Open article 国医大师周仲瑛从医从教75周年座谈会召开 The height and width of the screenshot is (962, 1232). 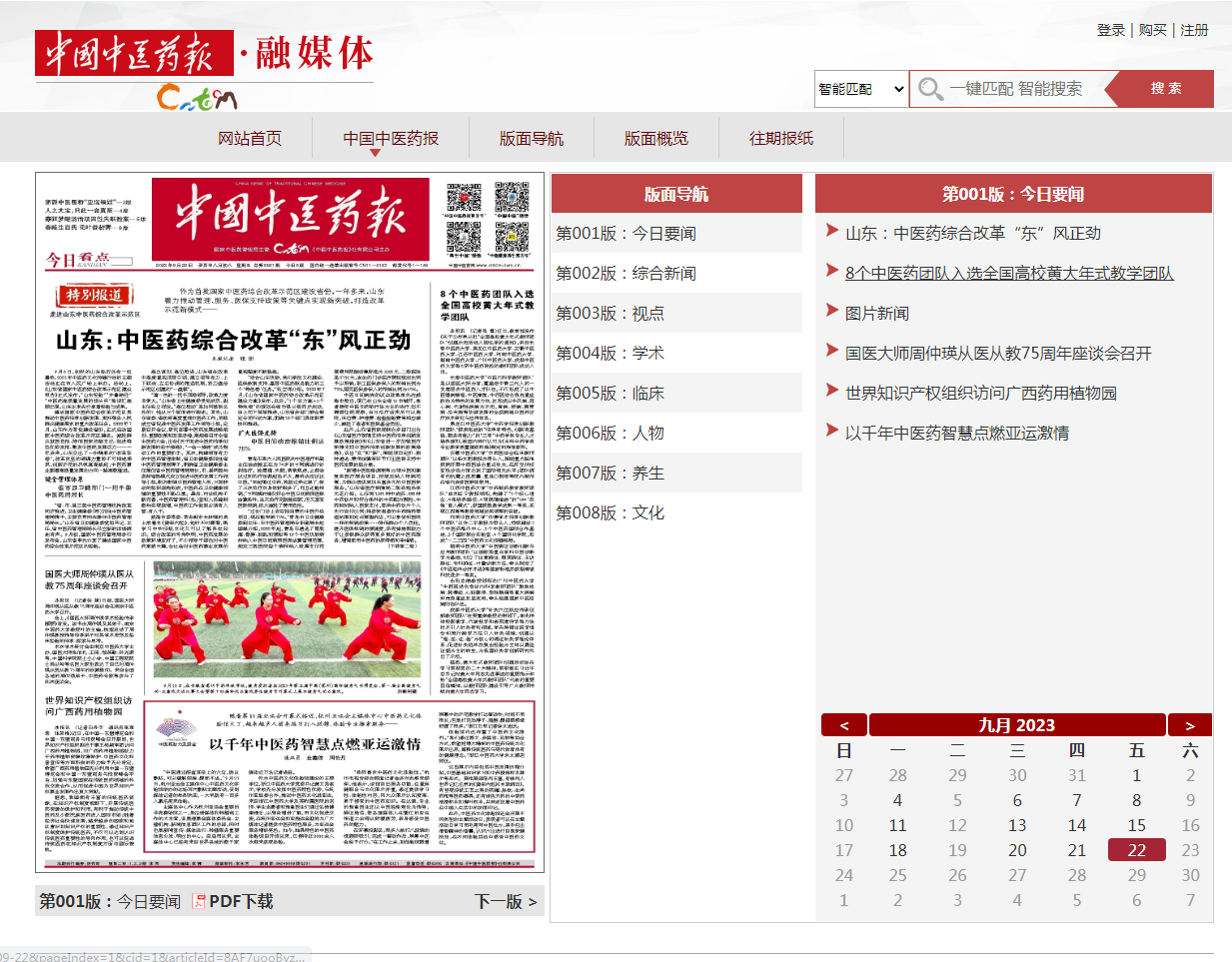[x=998, y=353]
